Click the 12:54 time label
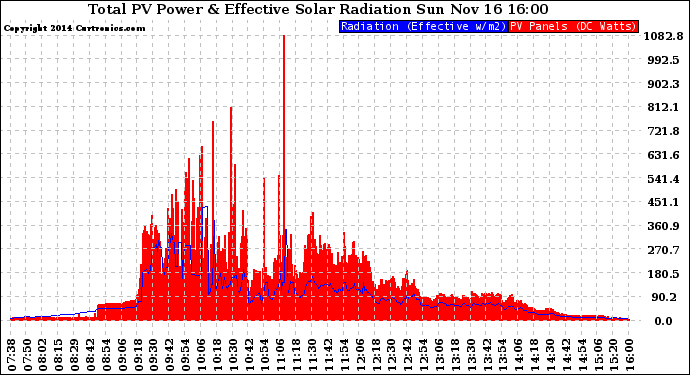 pyautogui.click(x=424, y=355)
